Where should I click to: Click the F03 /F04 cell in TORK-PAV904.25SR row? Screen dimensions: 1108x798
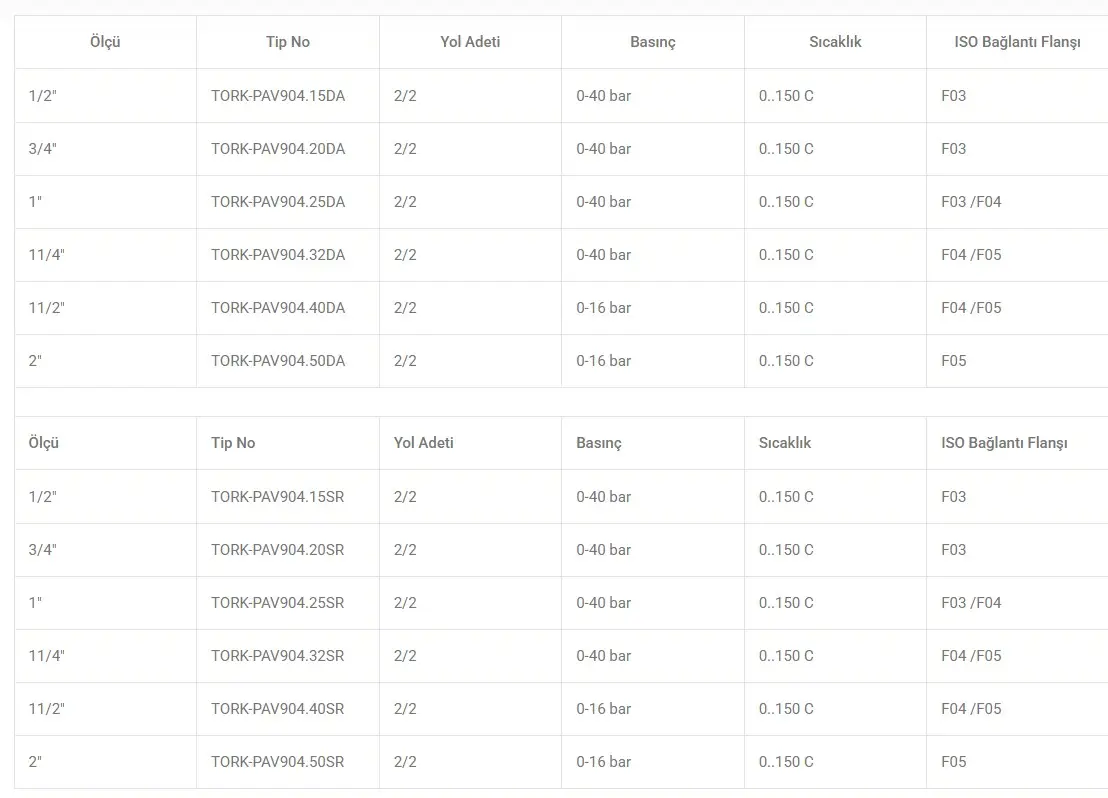pyautogui.click(x=971, y=603)
